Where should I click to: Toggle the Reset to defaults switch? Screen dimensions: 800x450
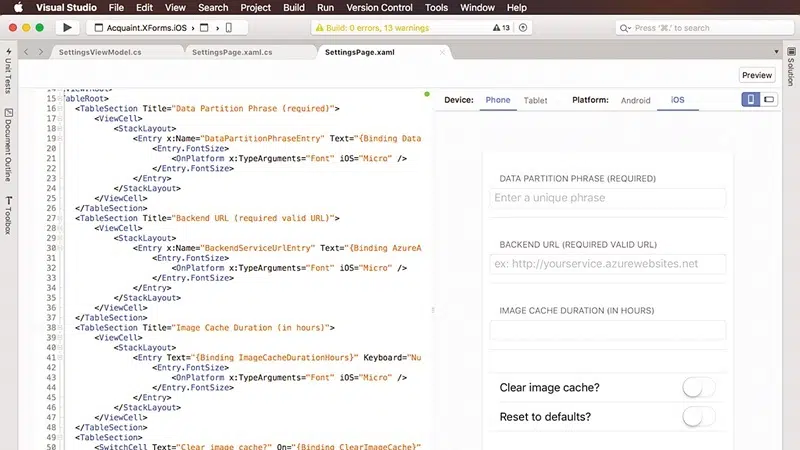tap(699, 417)
